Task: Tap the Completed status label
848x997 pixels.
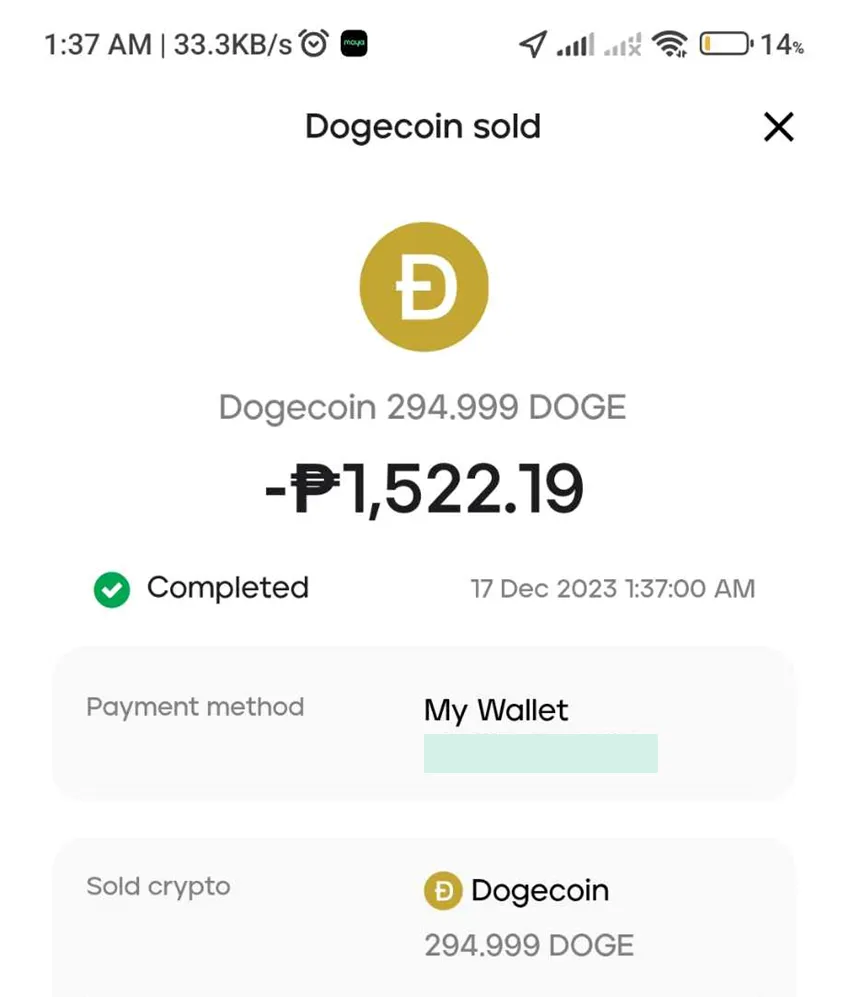Action: click(x=228, y=588)
